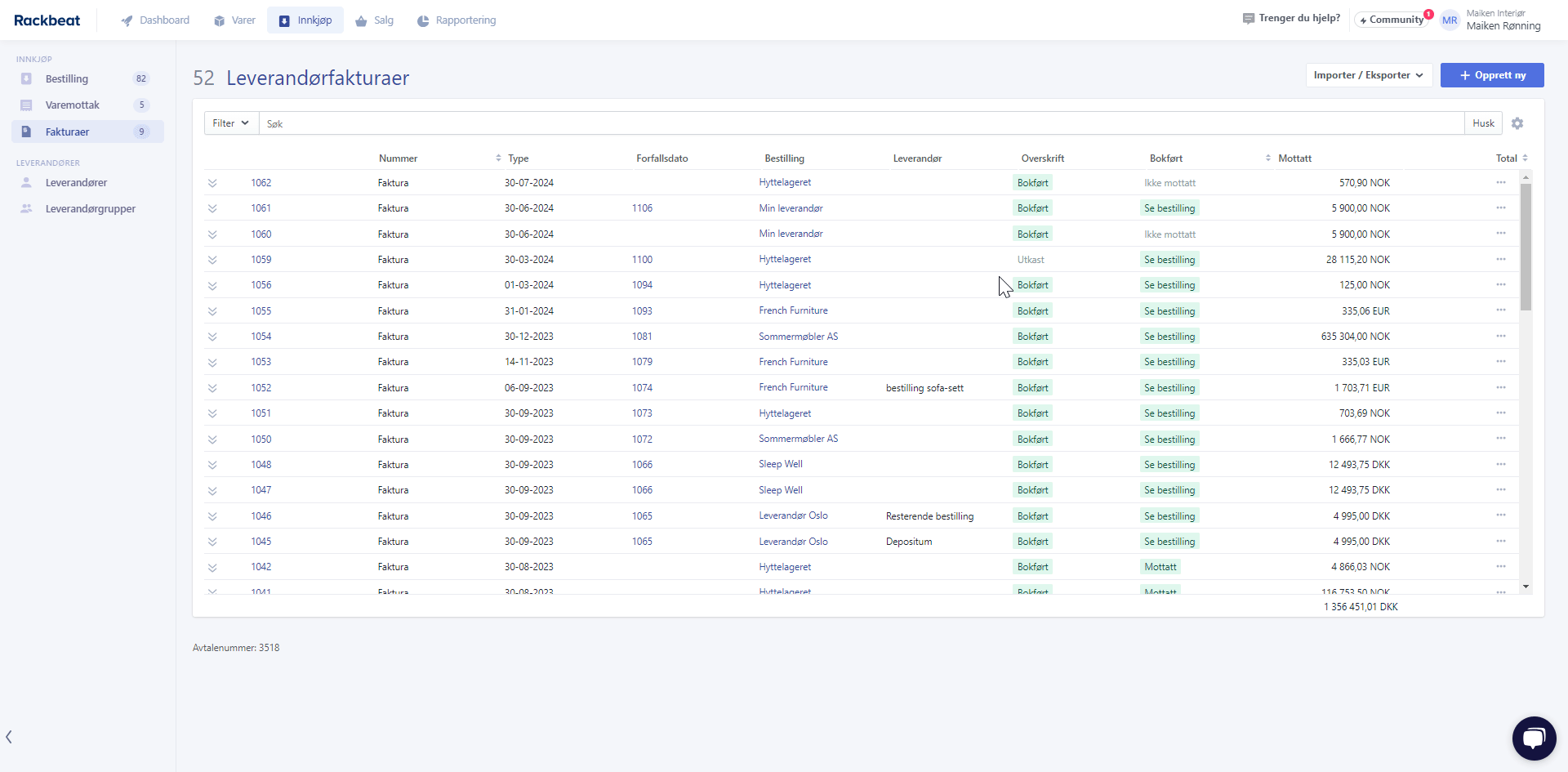Open the Filter dropdown
Viewport: 1568px width, 772px height.
tap(229, 123)
